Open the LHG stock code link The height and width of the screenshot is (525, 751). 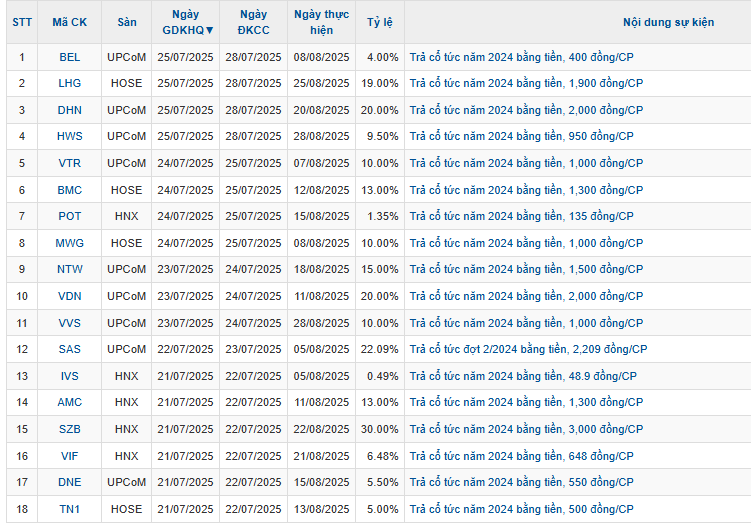(69, 84)
